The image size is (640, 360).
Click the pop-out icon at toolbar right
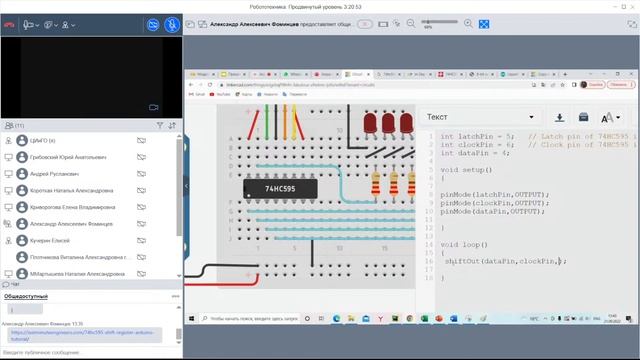(x=631, y=24)
